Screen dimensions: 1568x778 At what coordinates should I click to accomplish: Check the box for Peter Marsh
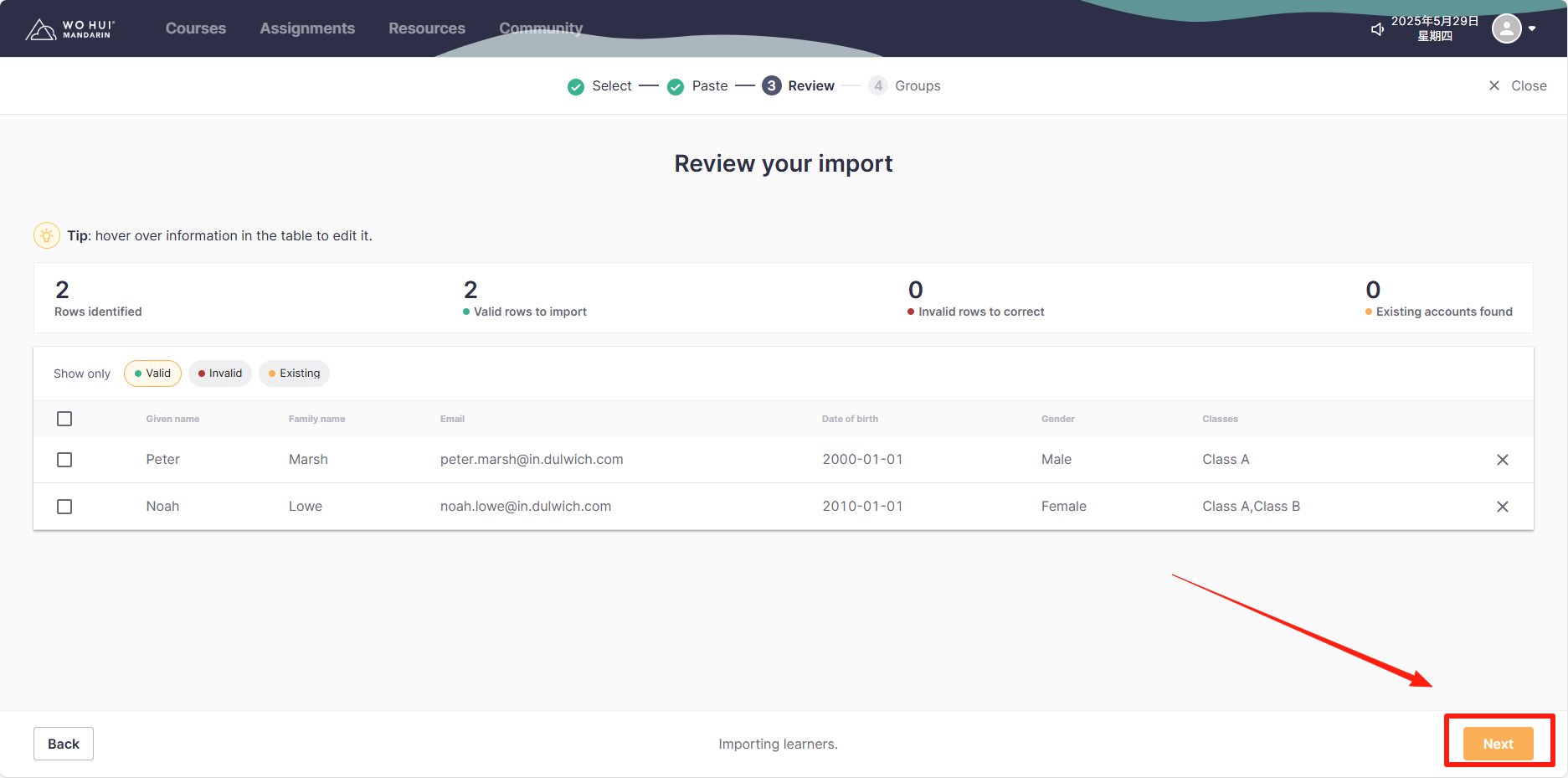[64, 460]
